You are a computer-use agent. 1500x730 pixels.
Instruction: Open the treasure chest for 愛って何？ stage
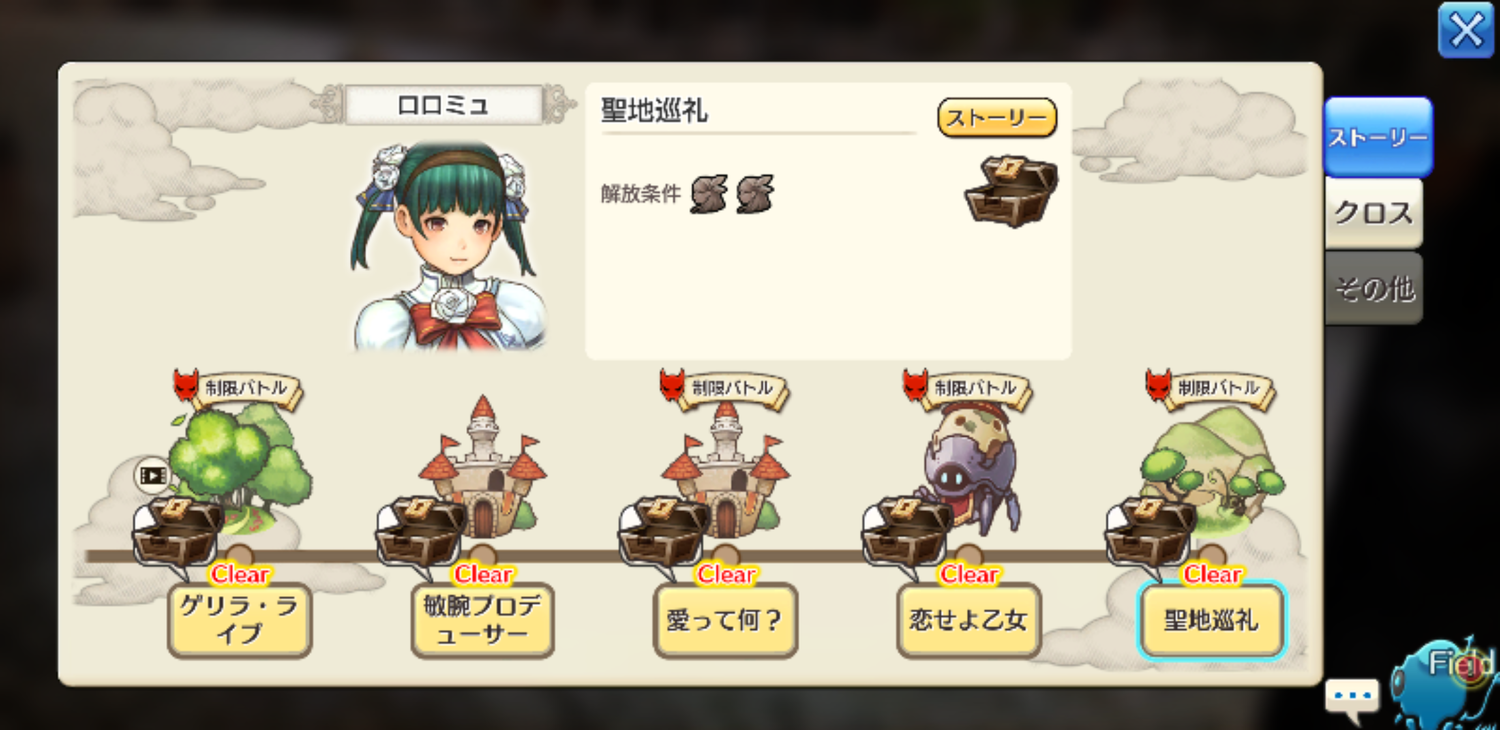pos(663,531)
